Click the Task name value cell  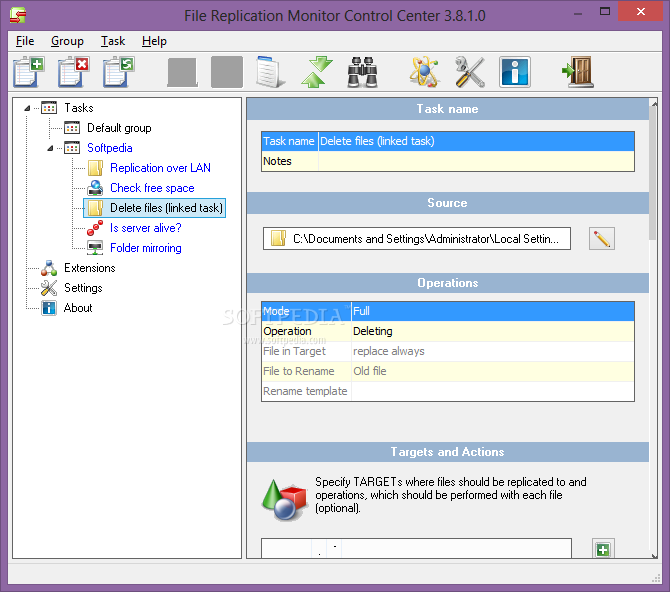(476, 141)
